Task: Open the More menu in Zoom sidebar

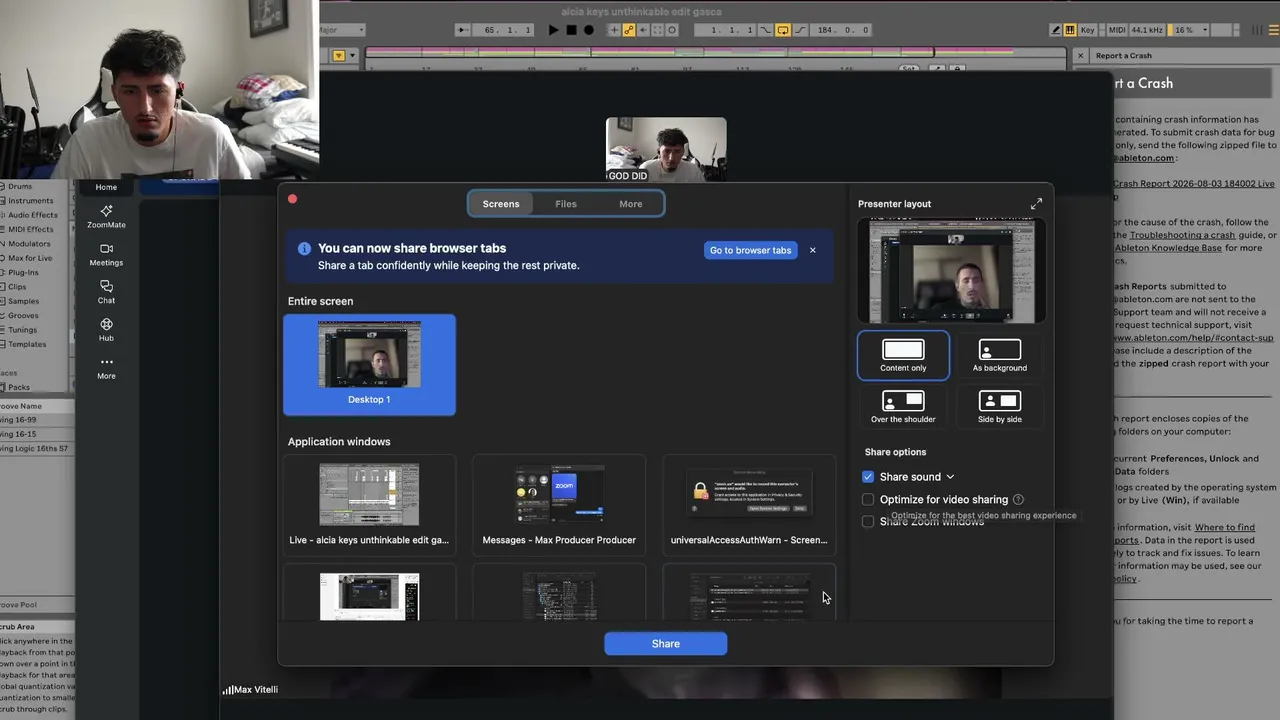Action: 106,368
